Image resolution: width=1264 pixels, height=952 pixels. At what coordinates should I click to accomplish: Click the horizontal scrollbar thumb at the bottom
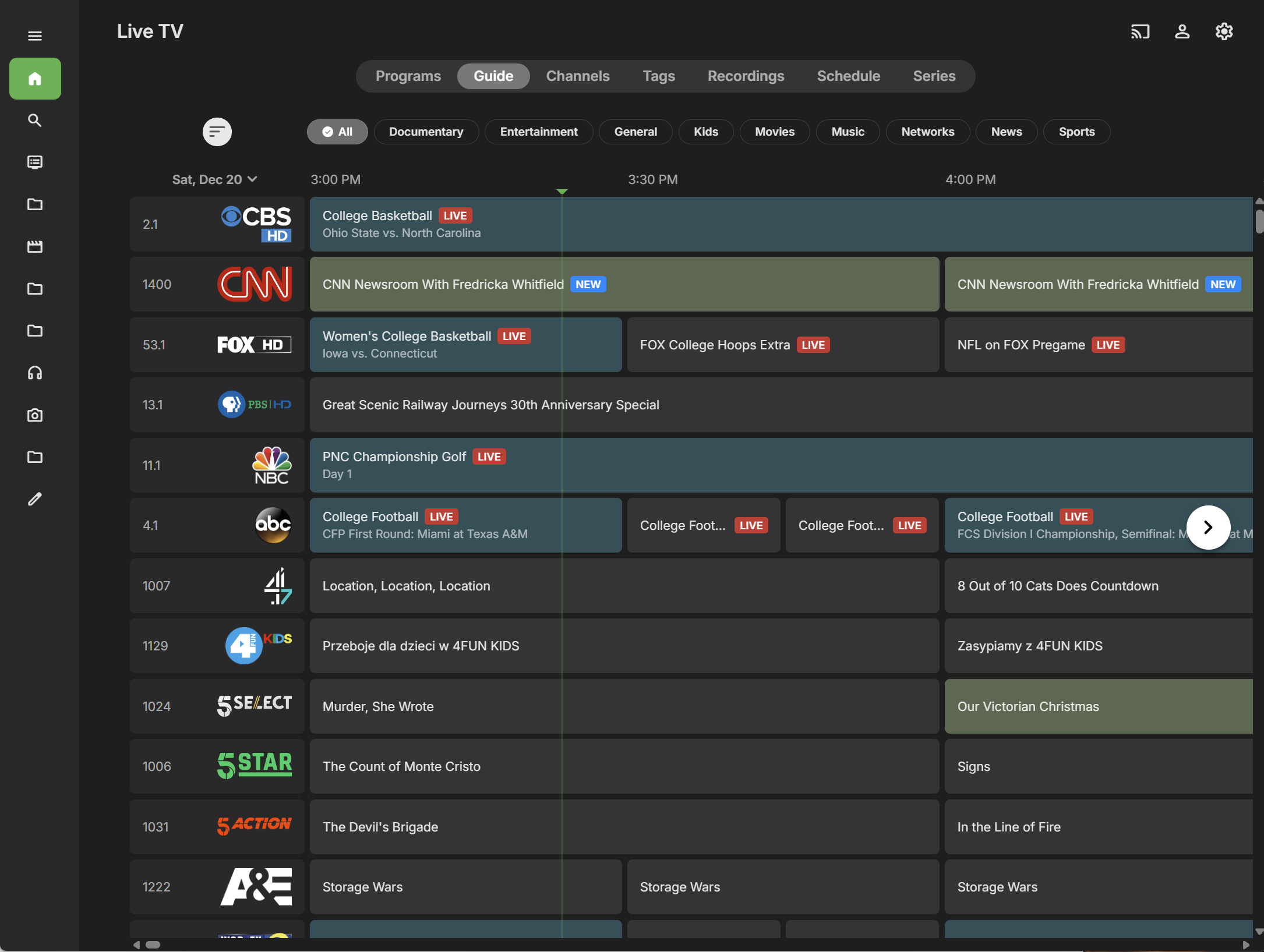[x=153, y=944]
